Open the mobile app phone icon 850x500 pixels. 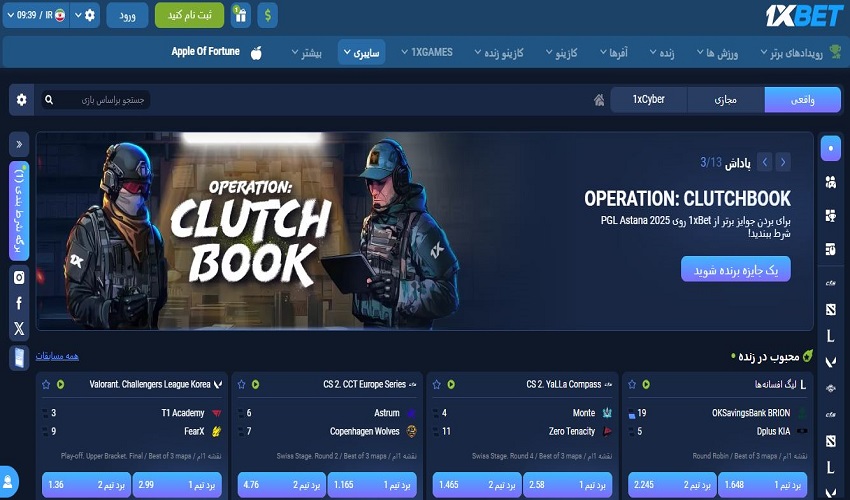(19, 358)
